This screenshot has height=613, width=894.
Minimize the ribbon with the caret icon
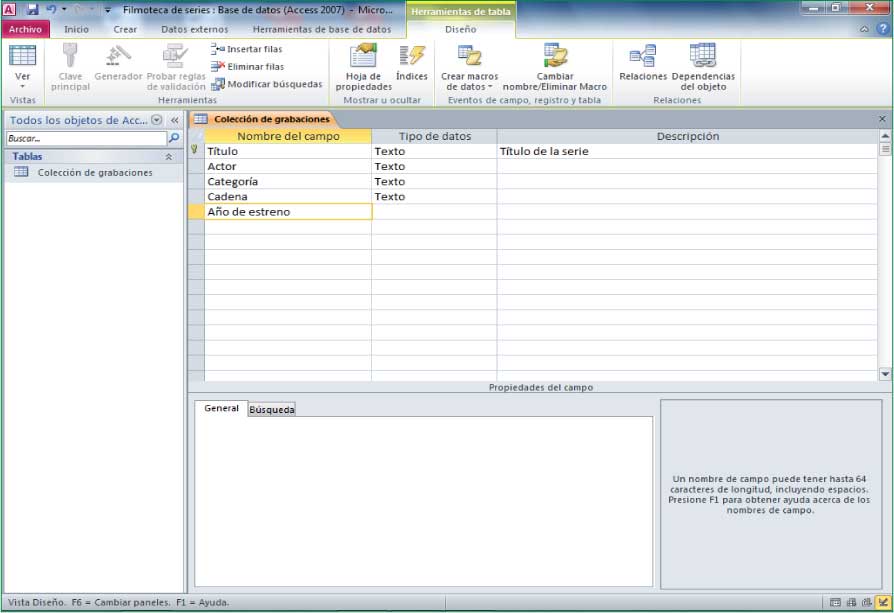tap(864, 29)
